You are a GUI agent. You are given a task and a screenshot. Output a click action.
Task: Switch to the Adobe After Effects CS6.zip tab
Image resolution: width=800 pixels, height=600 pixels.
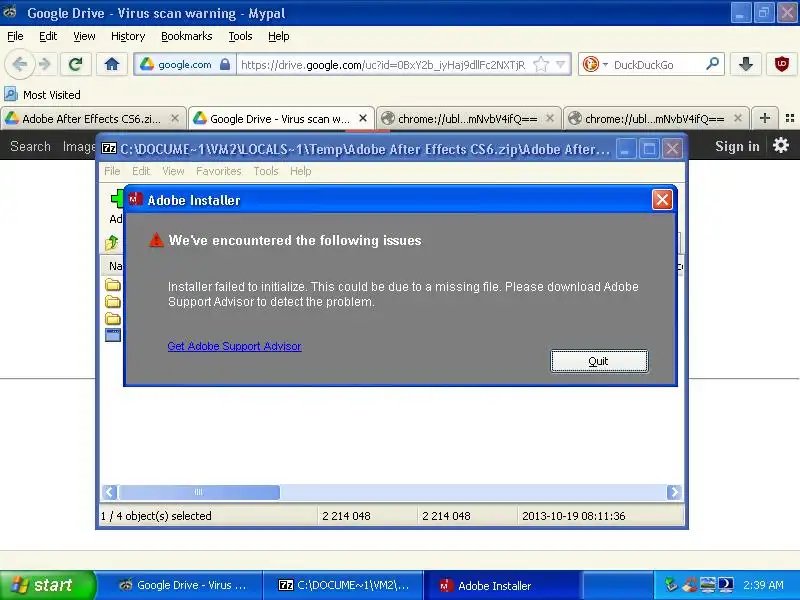(92, 119)
